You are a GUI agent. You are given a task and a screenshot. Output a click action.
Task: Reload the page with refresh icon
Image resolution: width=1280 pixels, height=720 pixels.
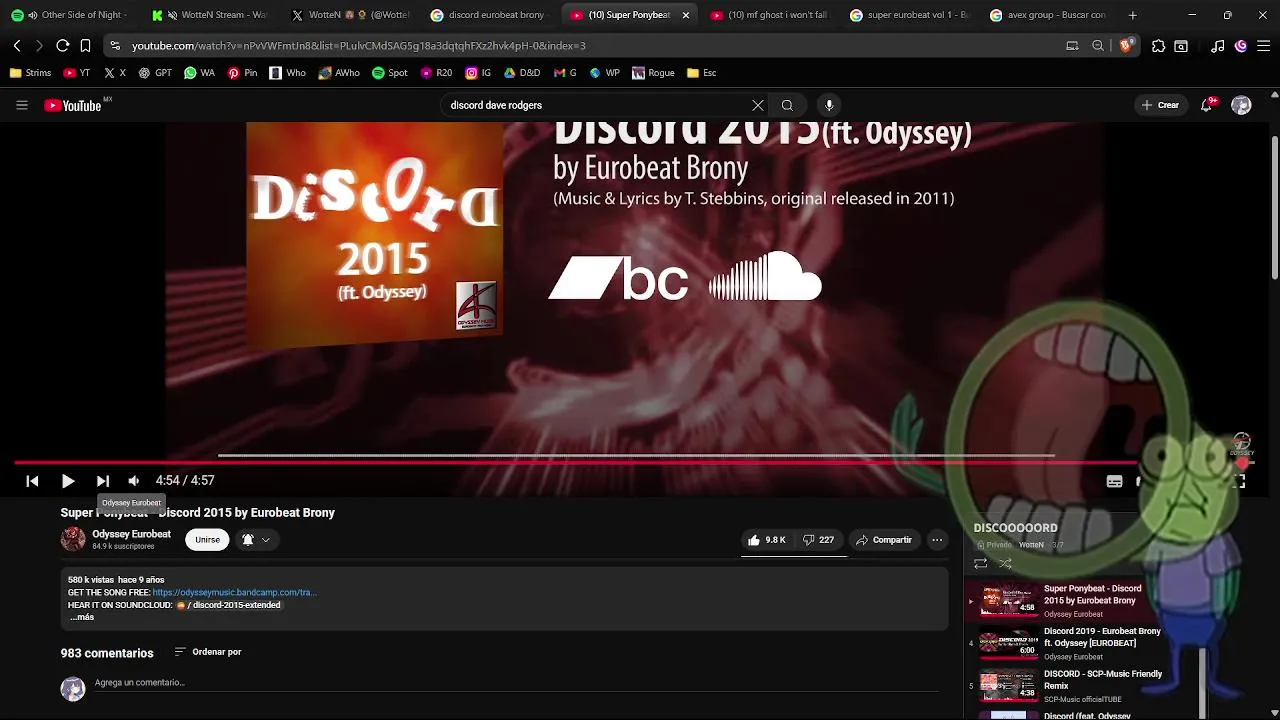tap(62, 46)
